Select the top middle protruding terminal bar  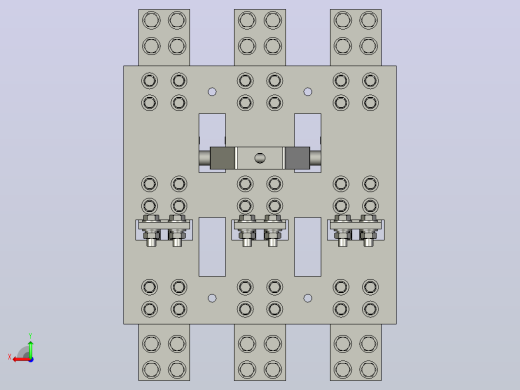[x=260, y=37]
